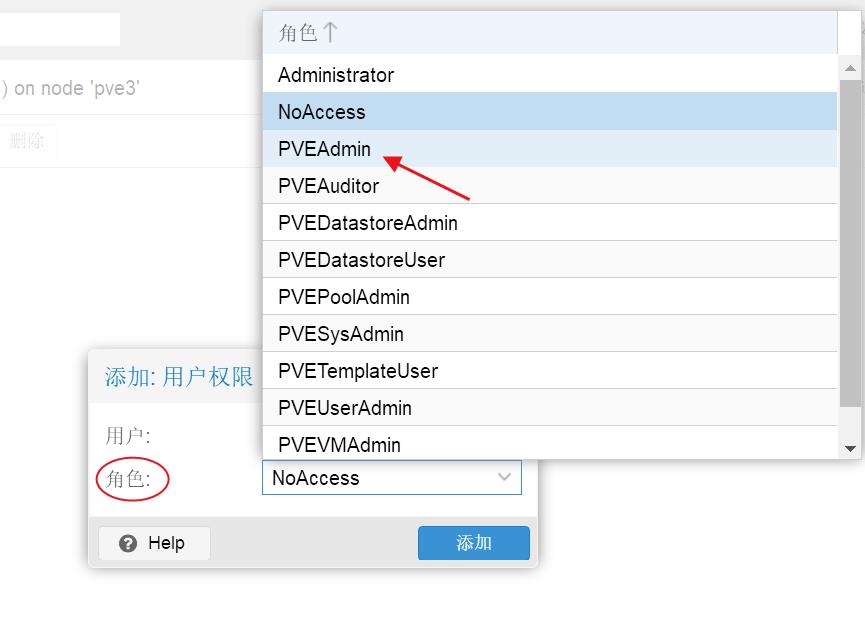Select PVEVMAdmin at list bottom

click(549, 443)
